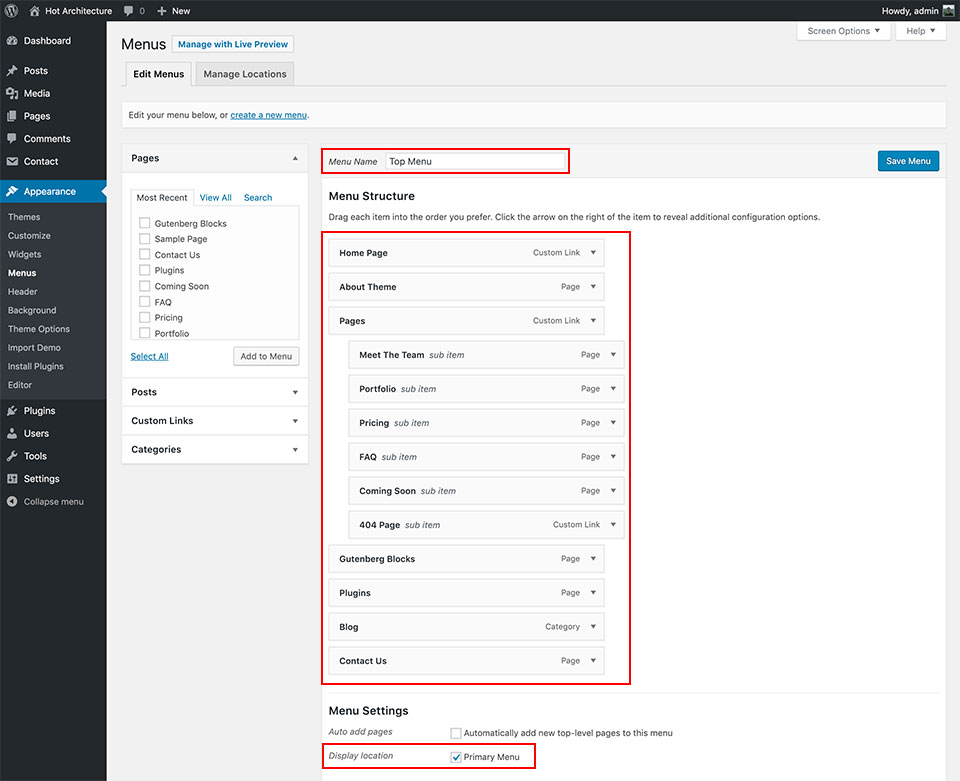Expand the Portfolio sub item options
Image resolution: width=960 pixels, height=781 pixels.
point(613,389)
